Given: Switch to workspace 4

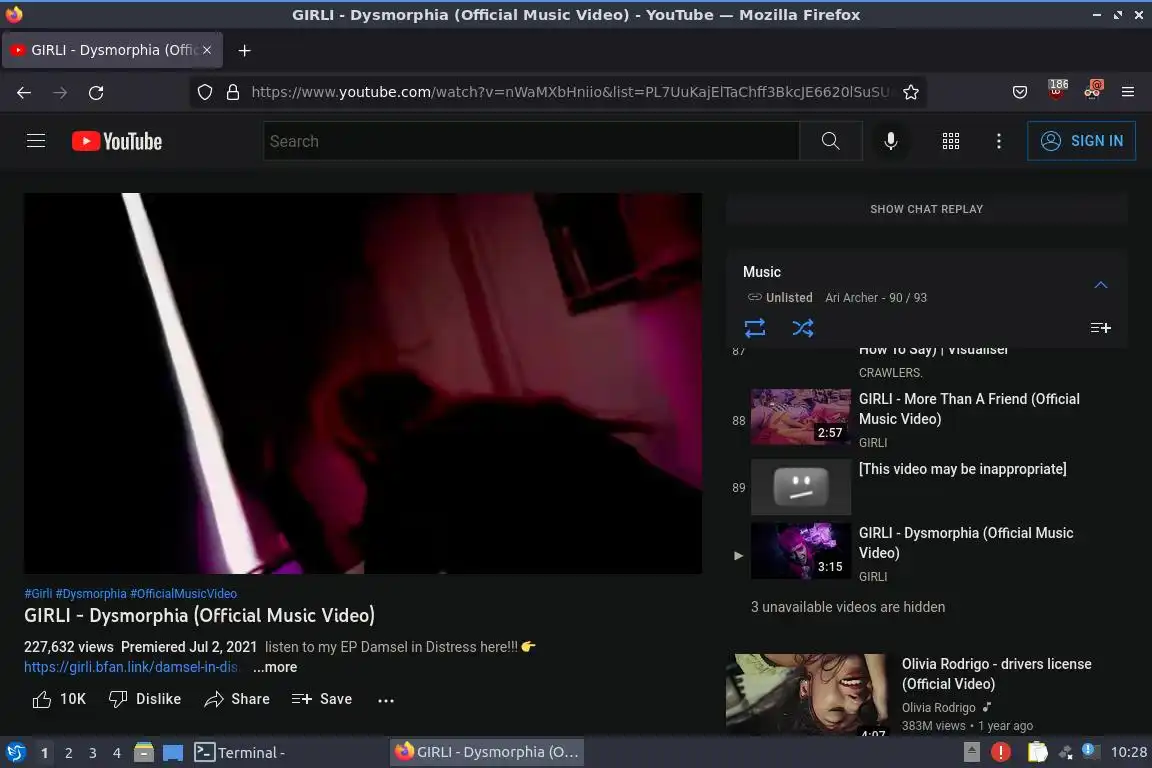Looking at the screenshot, I should [x=116, y=753].
